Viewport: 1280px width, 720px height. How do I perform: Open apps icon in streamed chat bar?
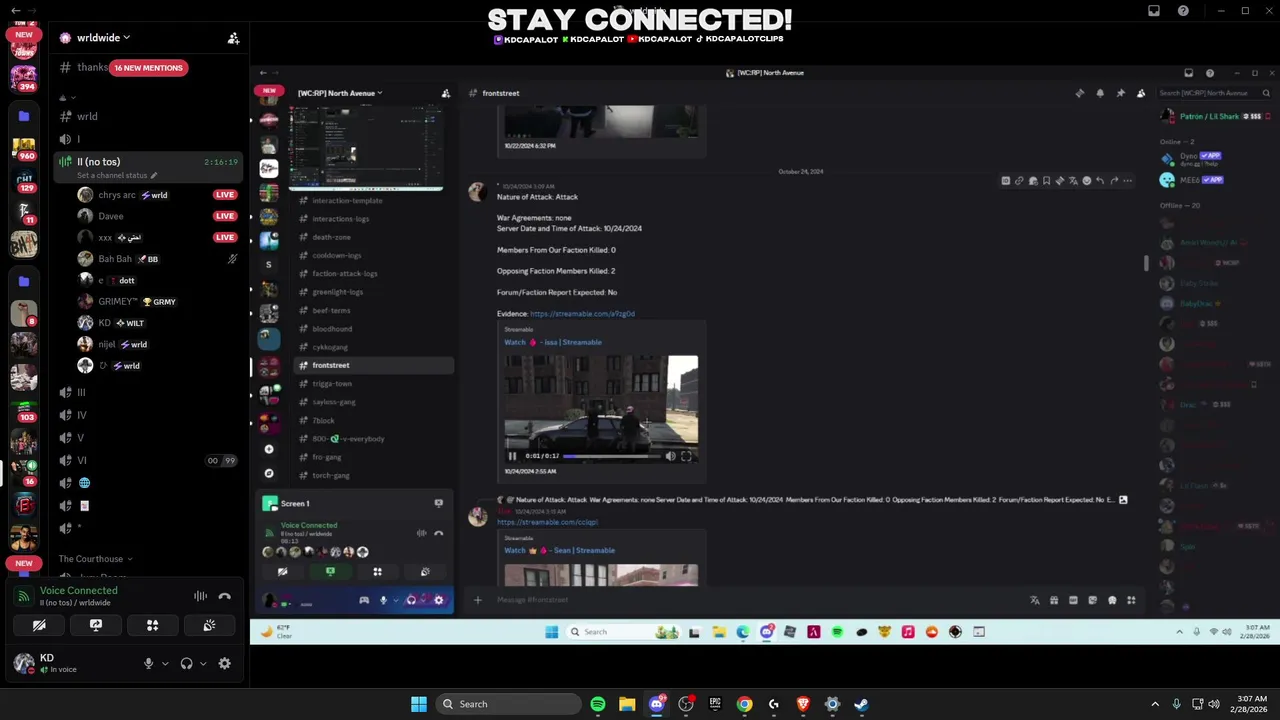1131,600
